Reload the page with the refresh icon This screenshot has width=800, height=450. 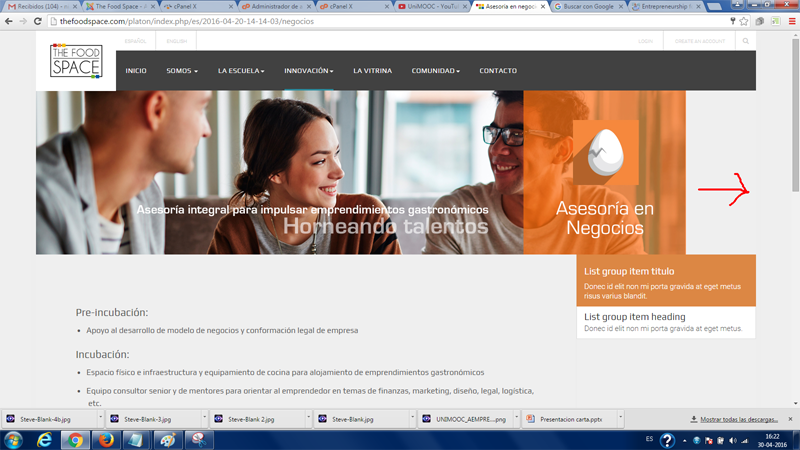pyautogui.click(x=37, y=21)
